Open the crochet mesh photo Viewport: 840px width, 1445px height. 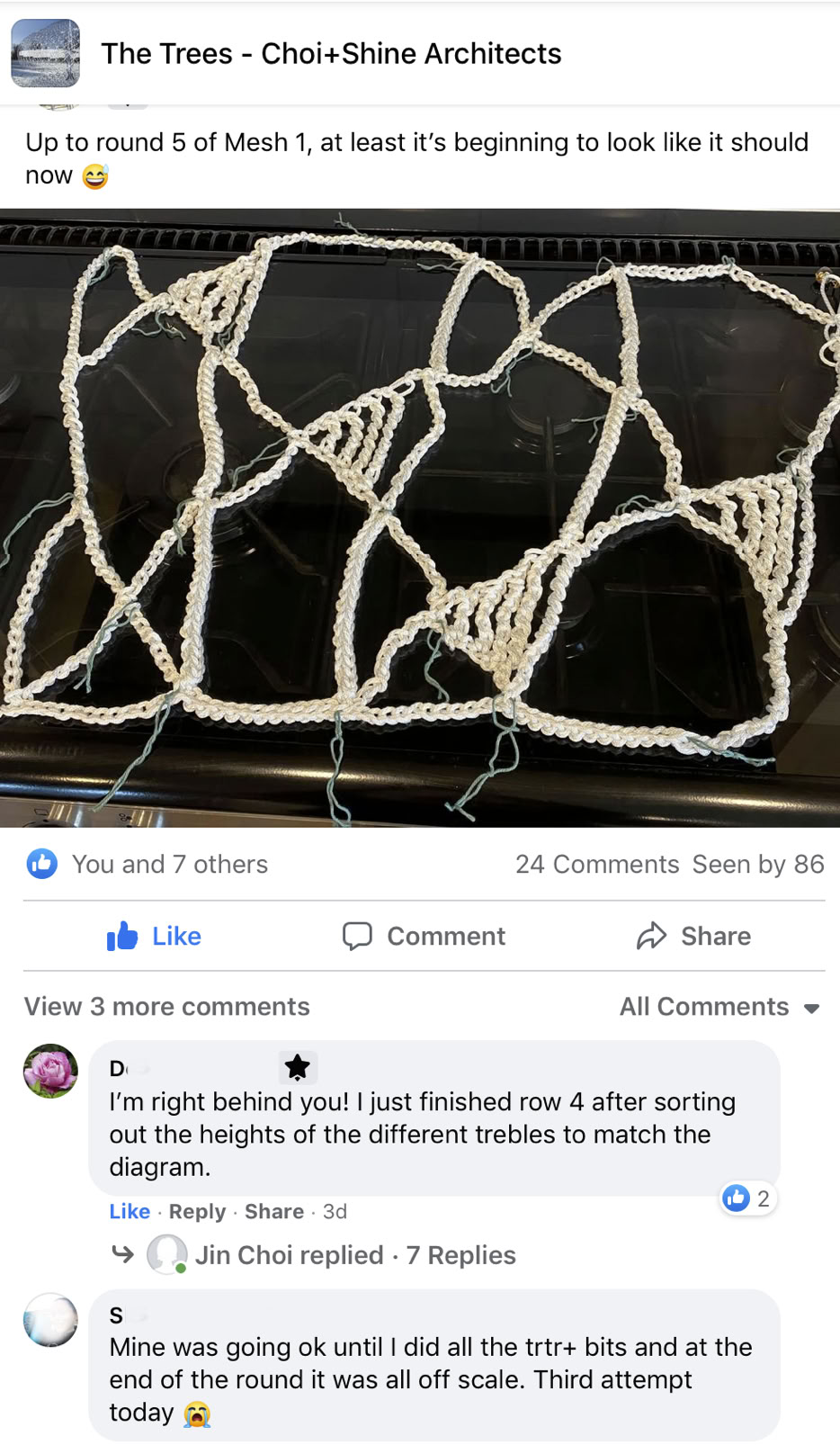coord(420,518)
